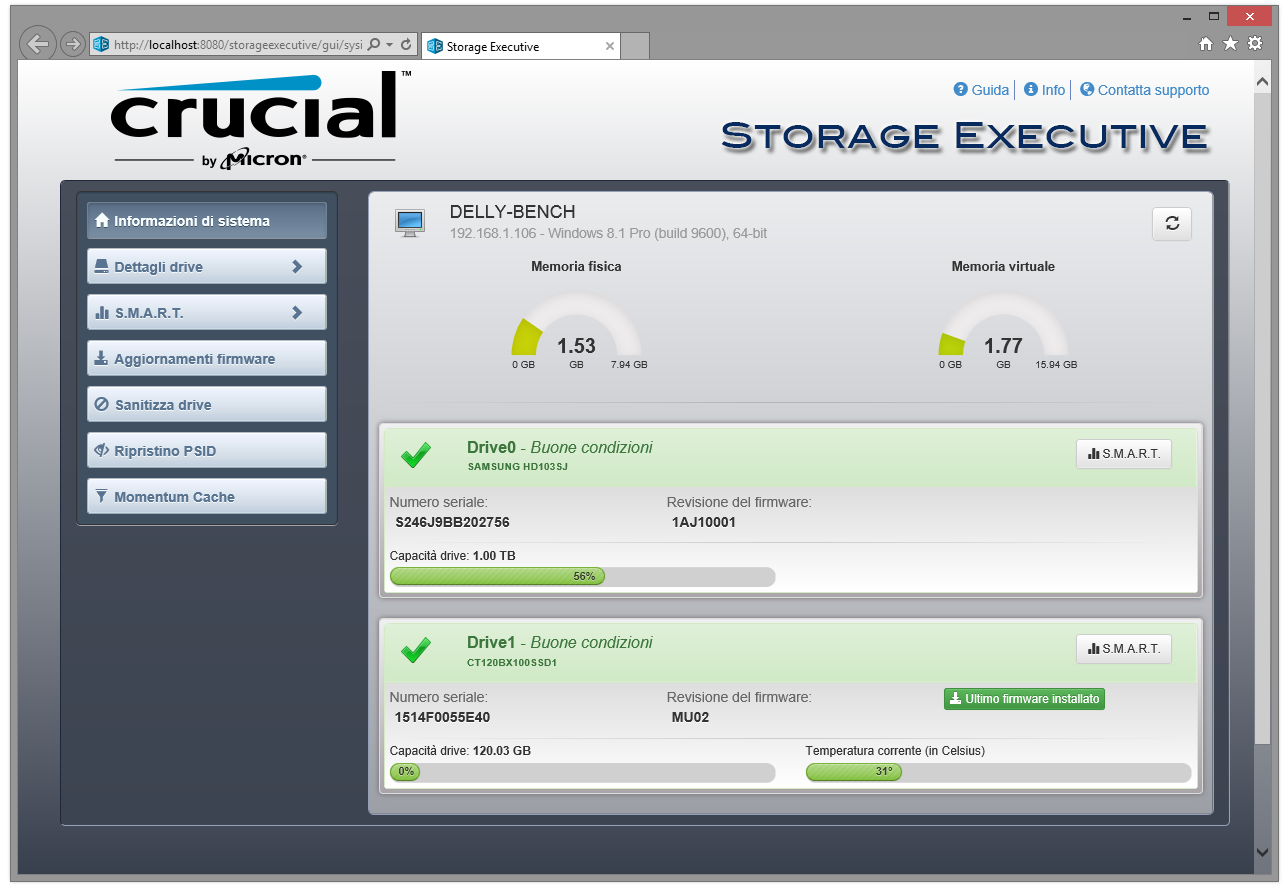Click firmware revision 1AJ10001
The image size is (1287, 891).
click(x=704, y=522)
